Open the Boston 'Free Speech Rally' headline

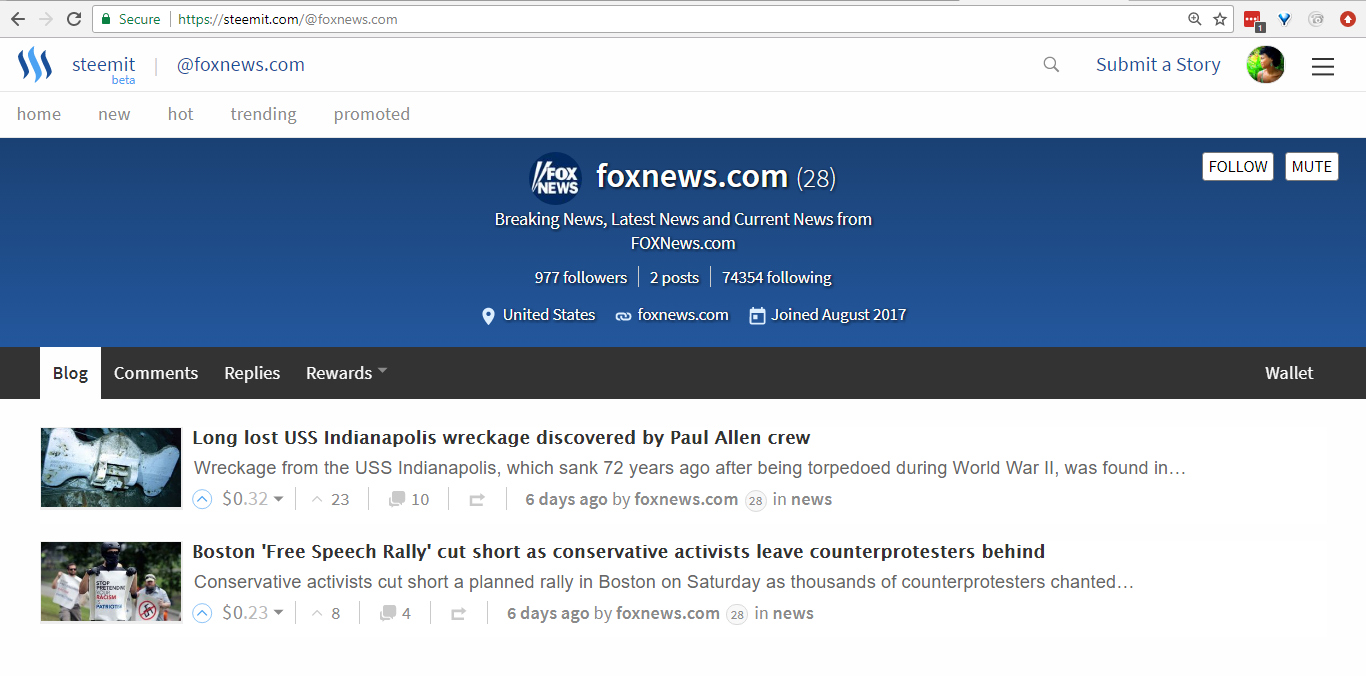(618, 552)
